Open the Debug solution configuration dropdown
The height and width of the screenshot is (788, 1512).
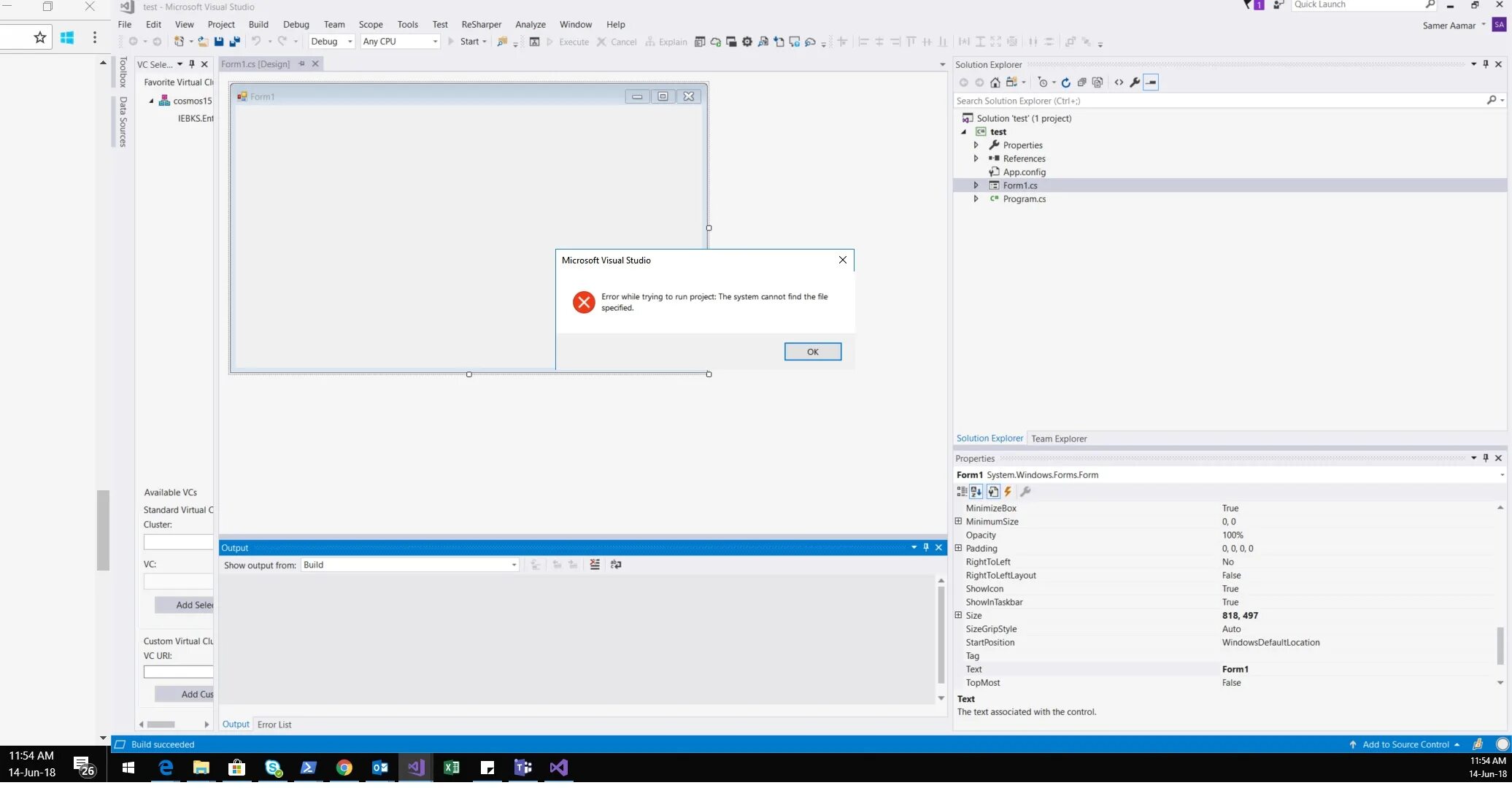tap(331, 42)
